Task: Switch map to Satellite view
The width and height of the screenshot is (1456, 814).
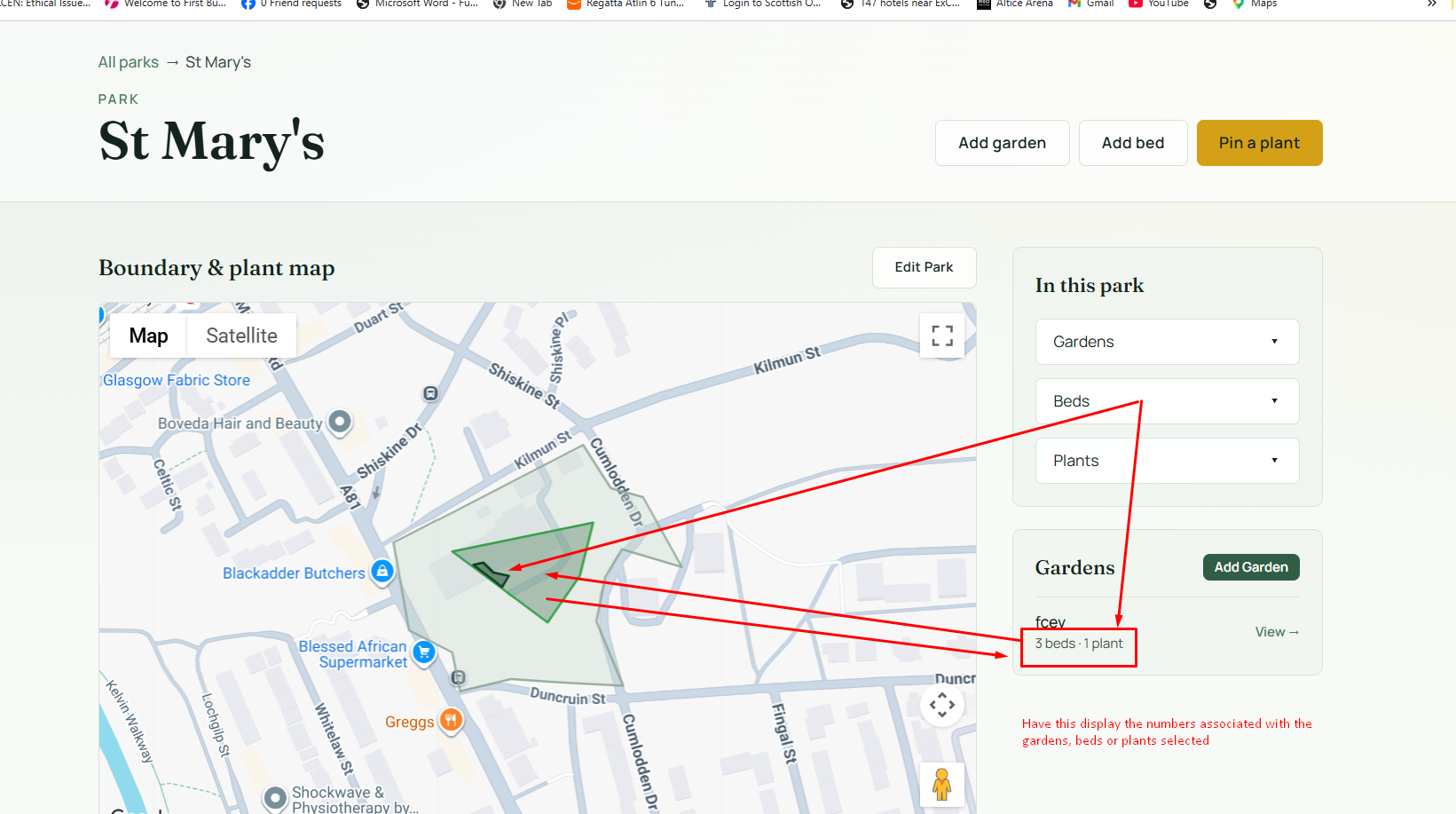Action: click(241, 336)
